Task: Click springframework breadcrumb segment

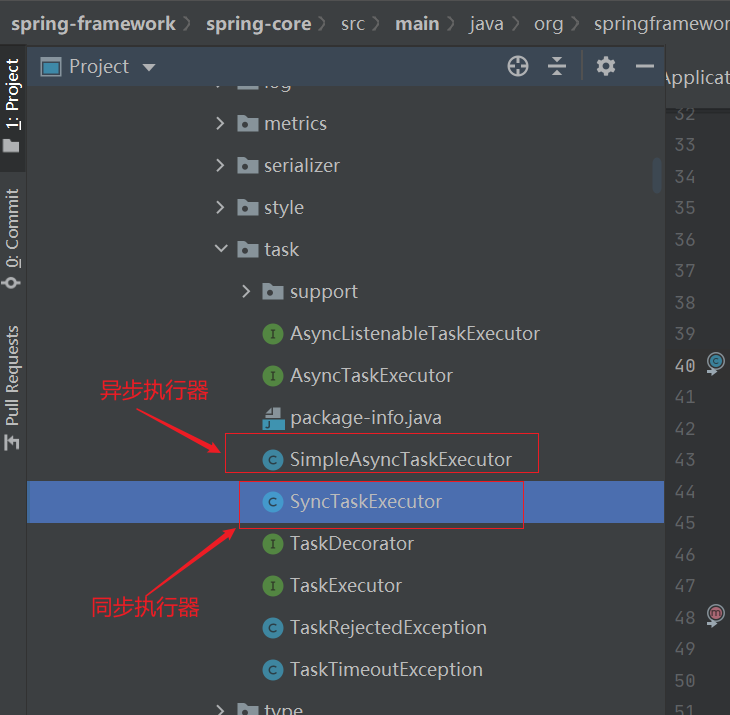Action: pyautogui.click(x=662, y=24)
